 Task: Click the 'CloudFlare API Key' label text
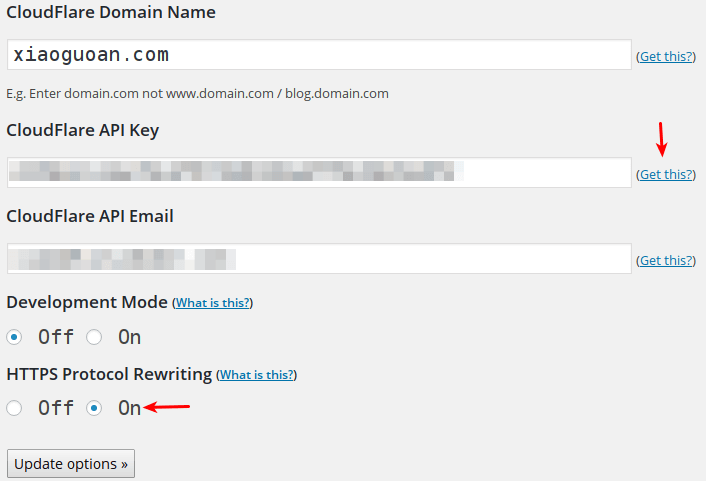pyautogui.click(x=83, y=130)
